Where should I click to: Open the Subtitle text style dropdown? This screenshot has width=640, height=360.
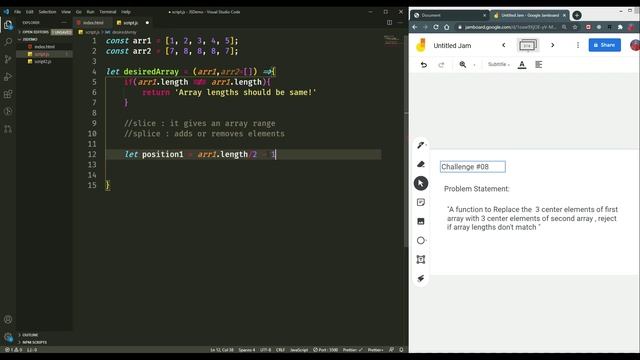[499, 64]
